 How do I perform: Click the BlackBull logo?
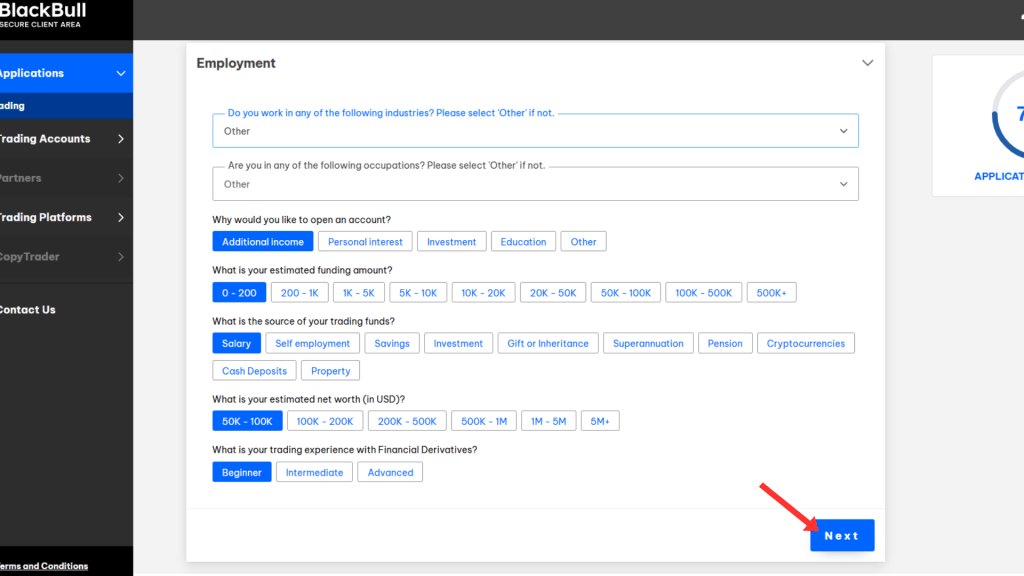(x=45, y=13)
